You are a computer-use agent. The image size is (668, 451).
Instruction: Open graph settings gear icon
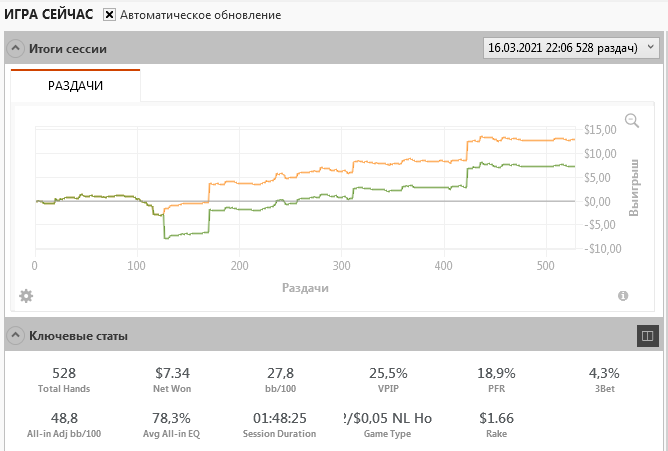tap(26, 296)
